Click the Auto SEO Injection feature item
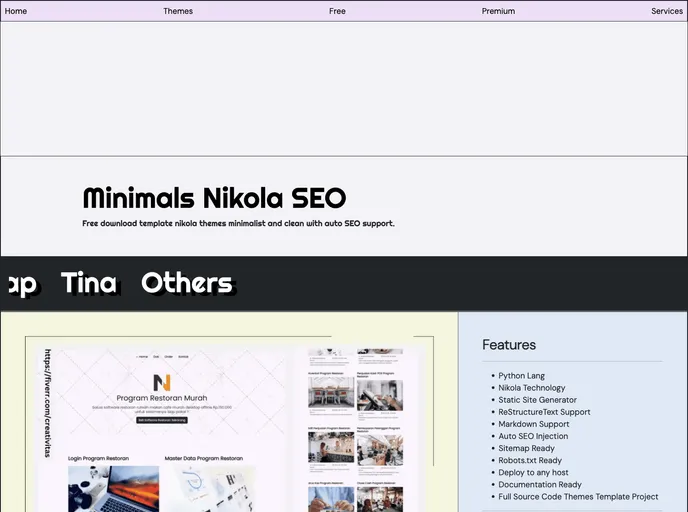Image resolution: width=688 pixels, height=512 pixels. coord(533,436)
